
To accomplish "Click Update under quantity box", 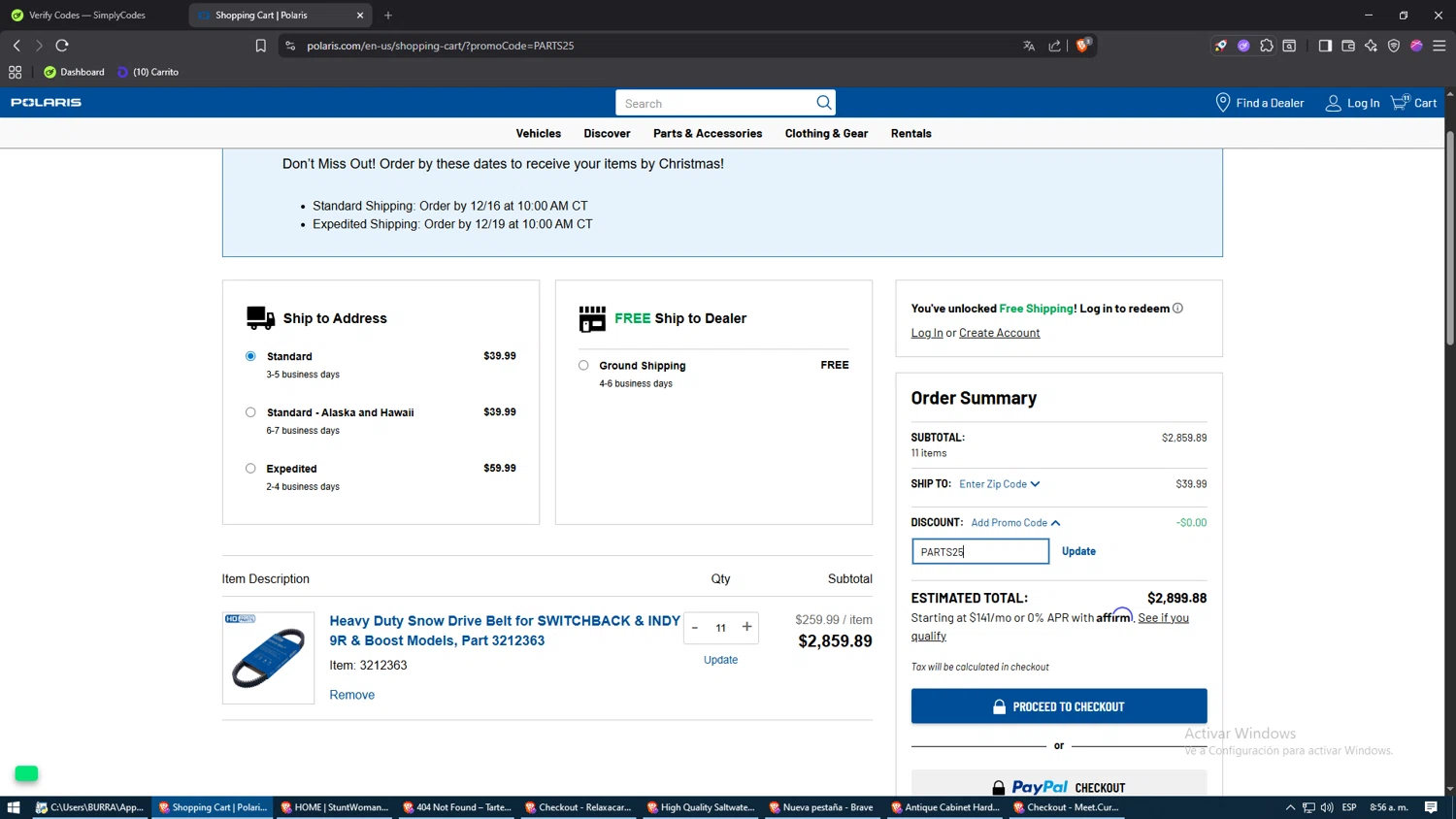I will (x=720, y=660).
